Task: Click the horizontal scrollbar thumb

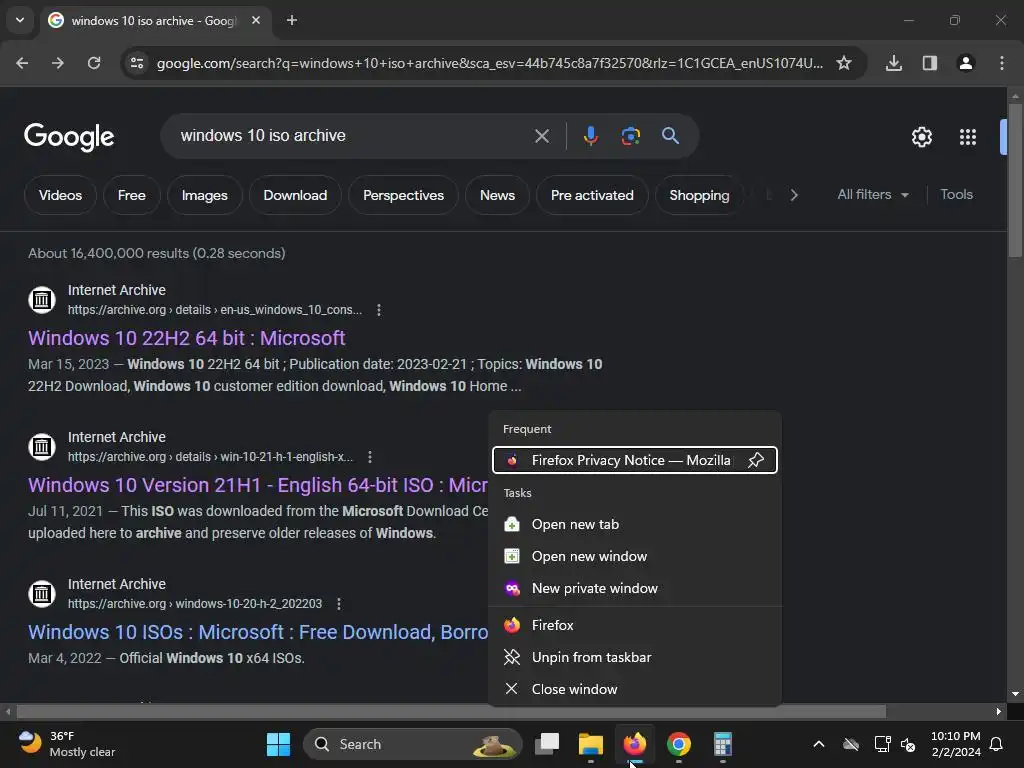Action: (x=451, y=711)
